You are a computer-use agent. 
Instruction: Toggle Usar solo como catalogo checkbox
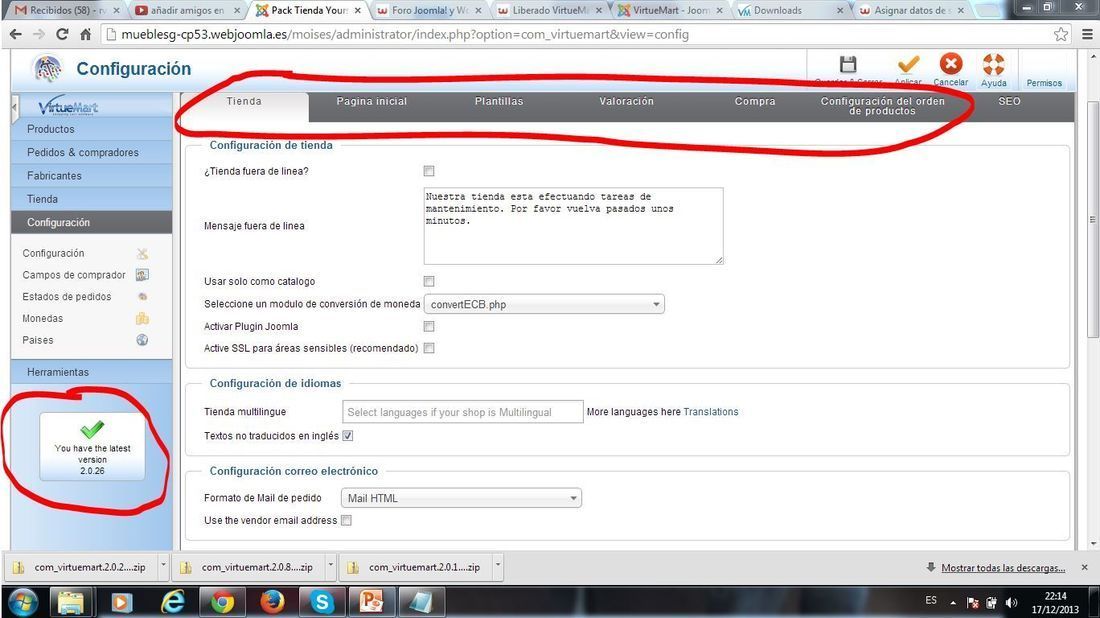(x=429, y=281)
